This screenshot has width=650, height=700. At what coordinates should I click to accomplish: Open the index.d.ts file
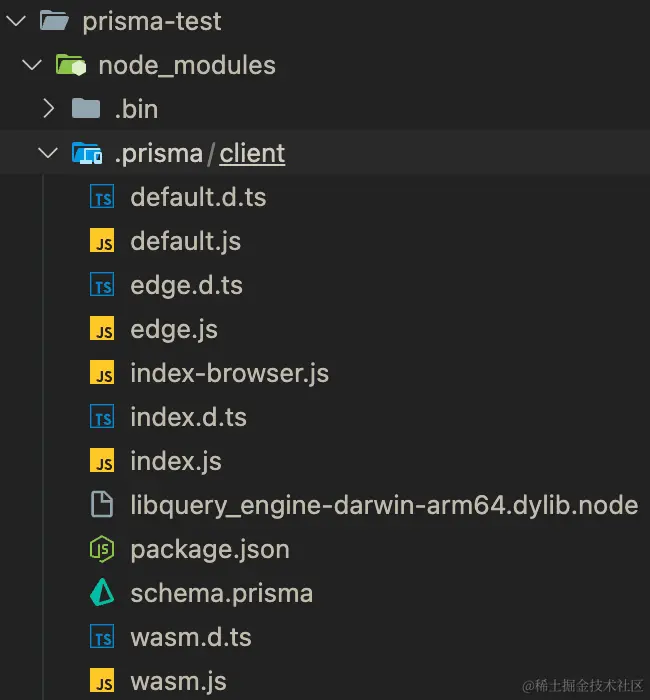[188, 417]
